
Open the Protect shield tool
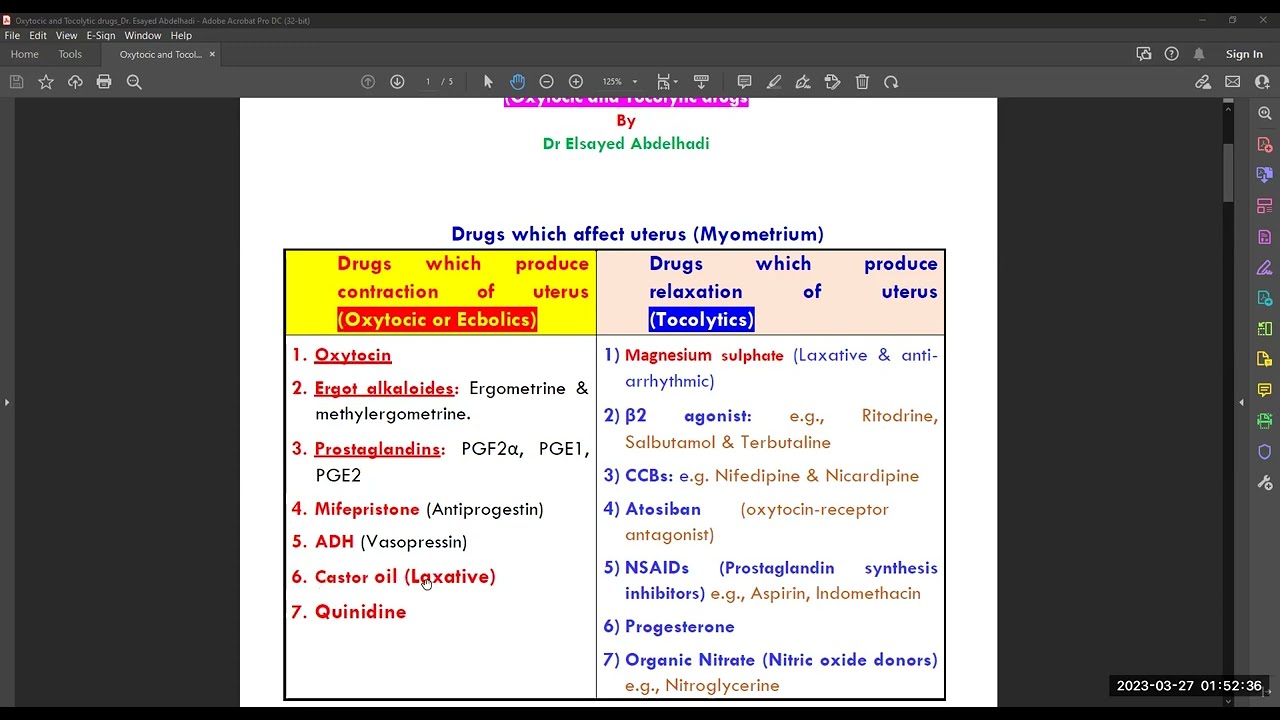(1265, 452)
